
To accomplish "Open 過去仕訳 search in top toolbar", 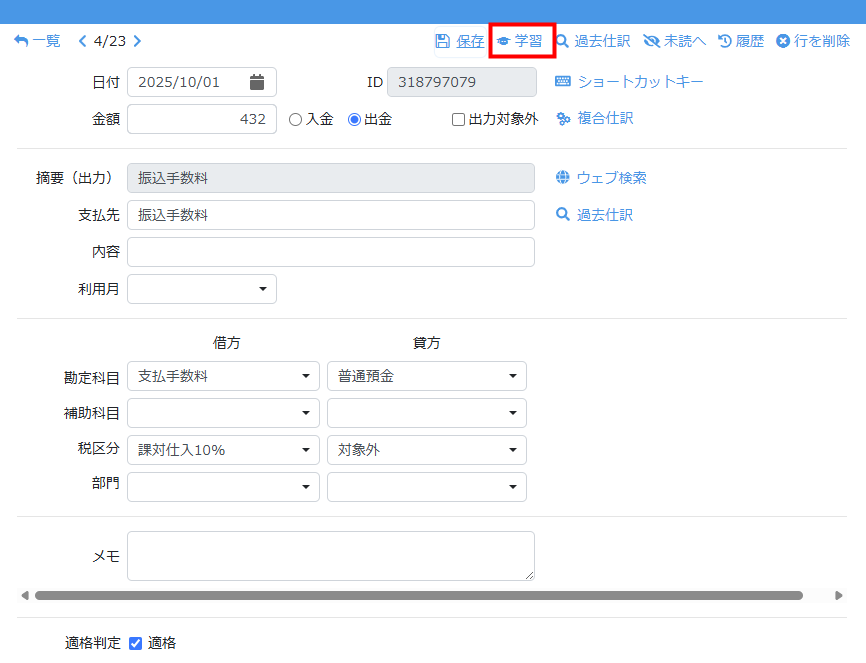I will pos(563,41).
